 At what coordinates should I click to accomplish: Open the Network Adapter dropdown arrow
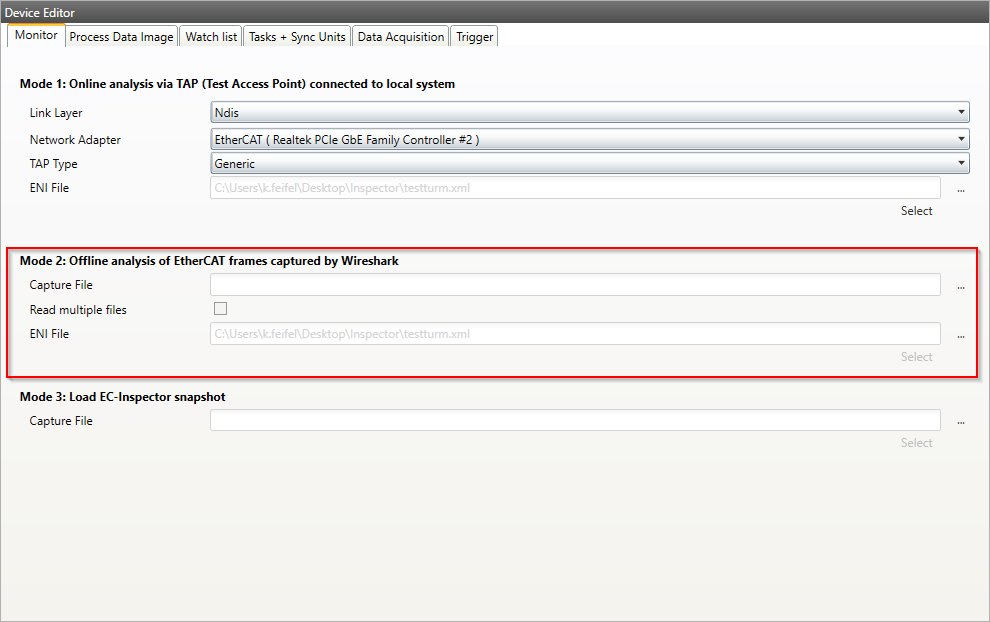pyautogui.click(x=962, y=139)
